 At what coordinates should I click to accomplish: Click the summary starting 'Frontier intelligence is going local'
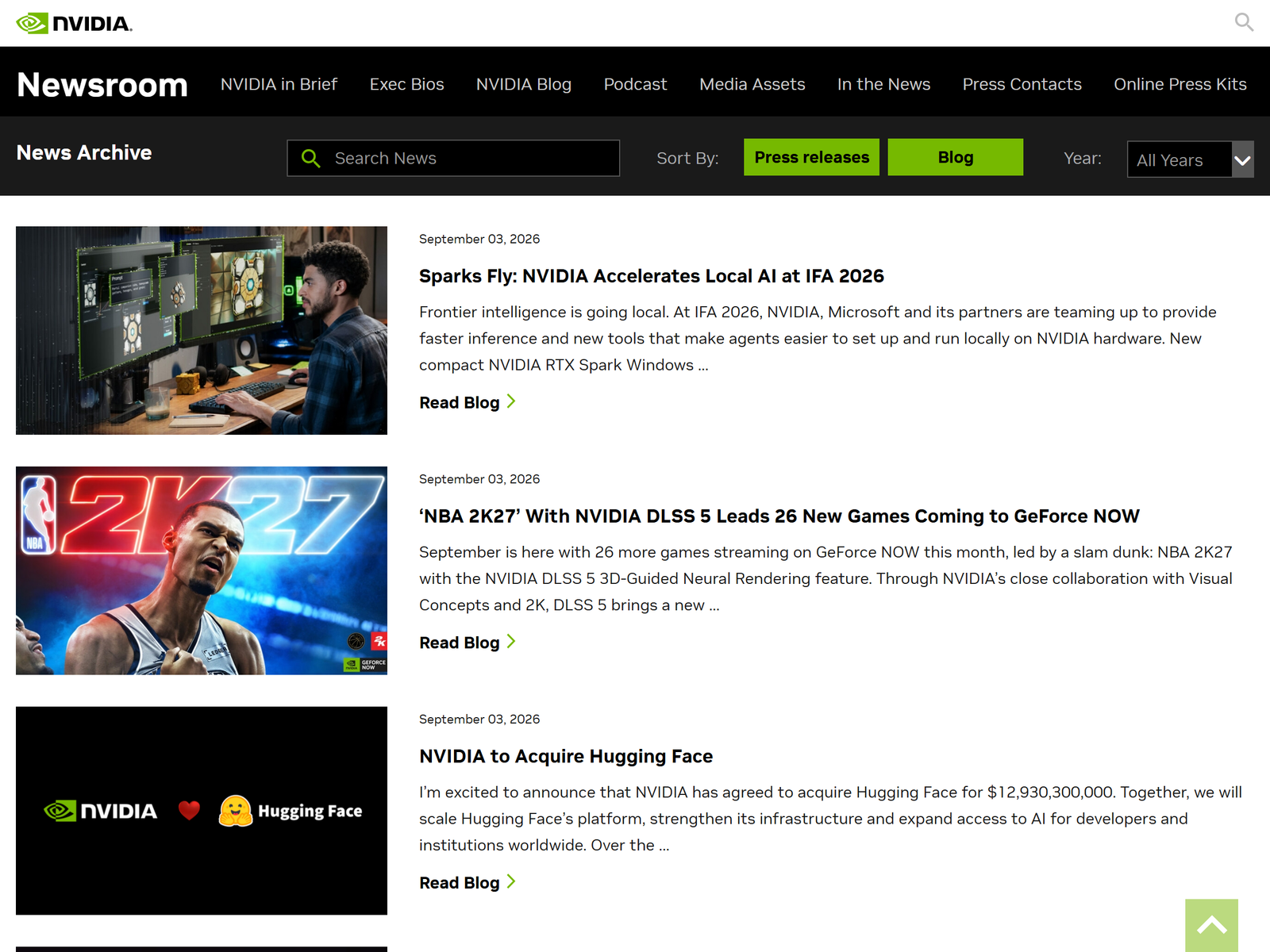pos(818,338)
